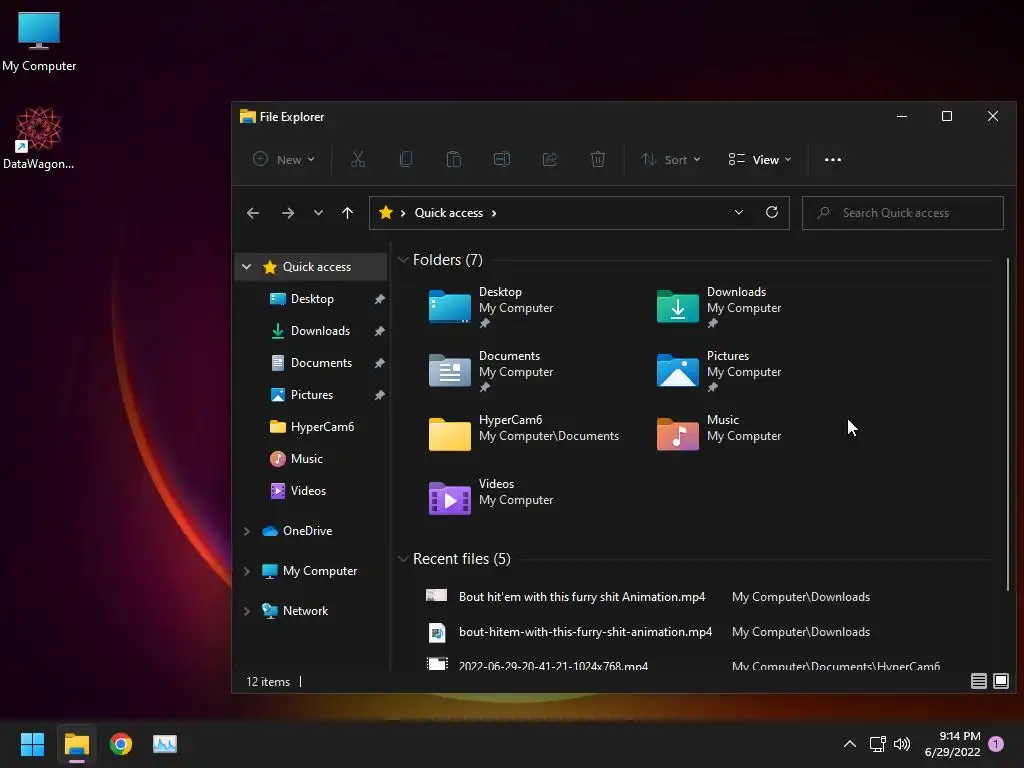Open Google Chrome from the taskbar
Viewport: 1024px width, 768px height.
pyautogui.click(x=121, y=744)
